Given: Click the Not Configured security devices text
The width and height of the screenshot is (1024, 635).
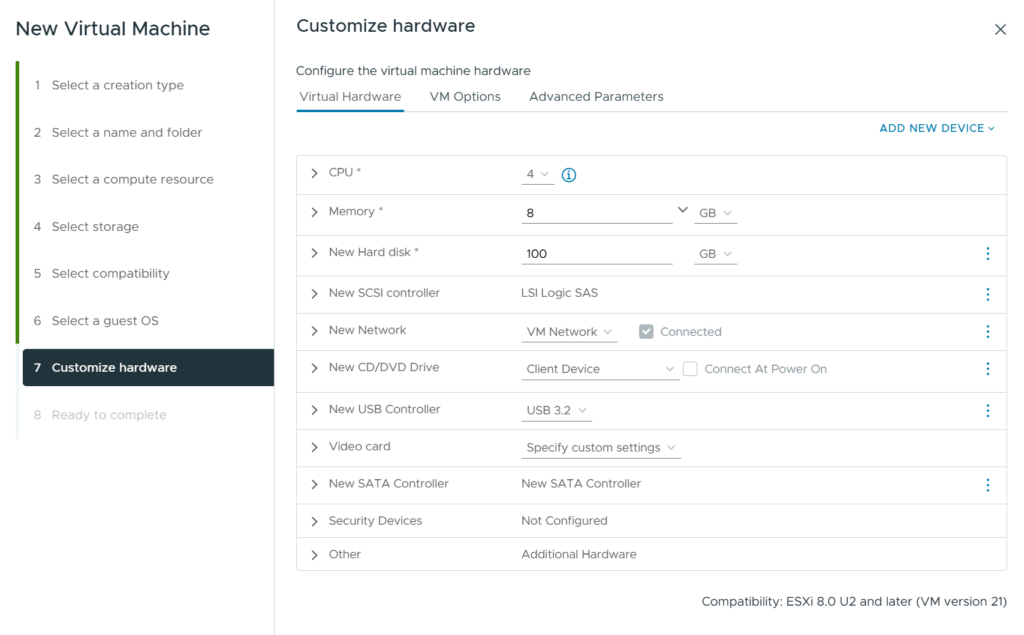Looking at the screenshot, I should 564,521.
